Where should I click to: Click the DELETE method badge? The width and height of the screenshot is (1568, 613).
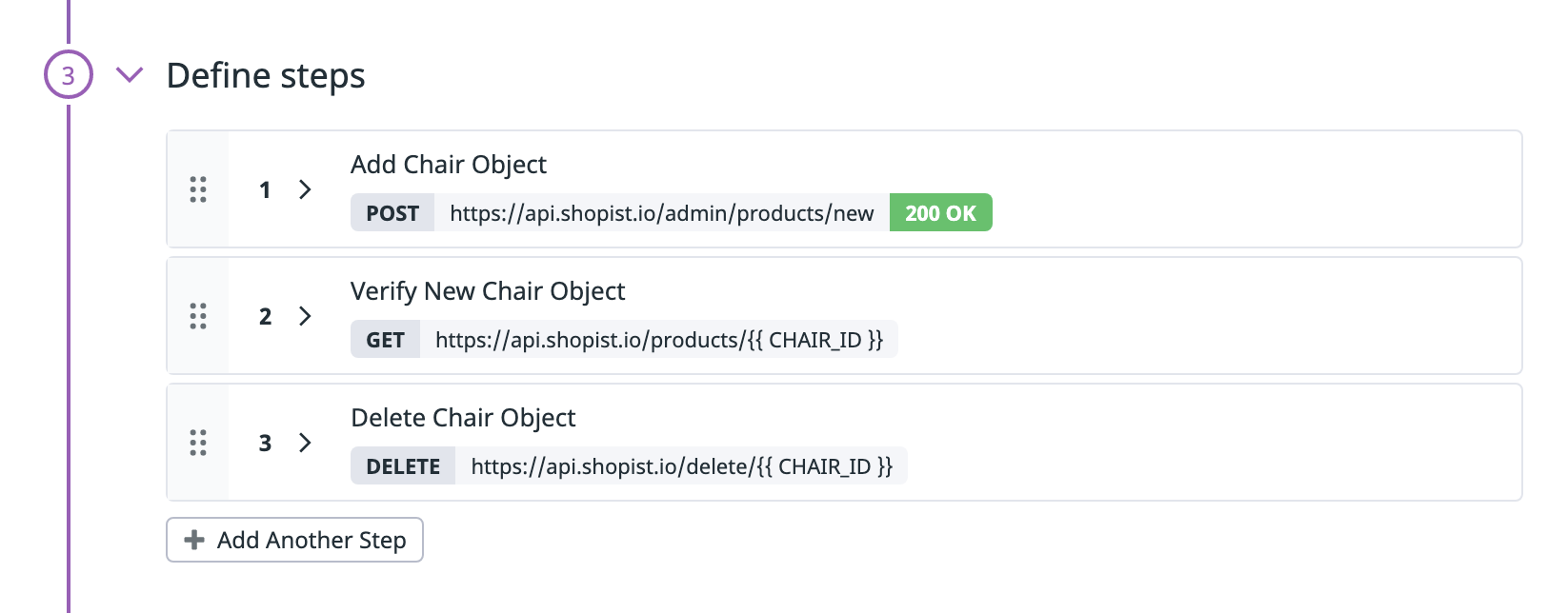tap(403, 466)
